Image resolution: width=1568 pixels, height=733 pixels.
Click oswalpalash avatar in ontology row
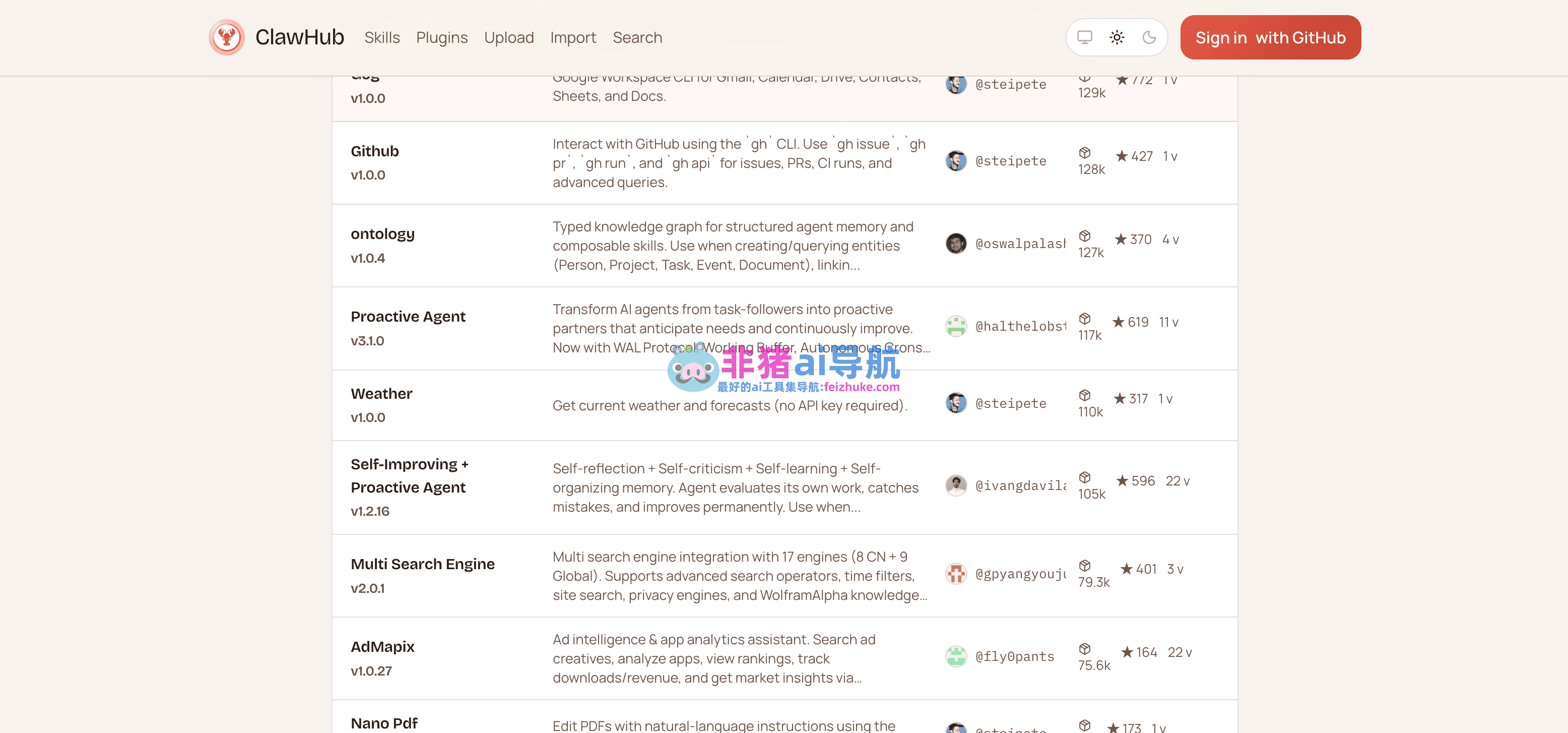pyautogui.click(x=956, y=243)
